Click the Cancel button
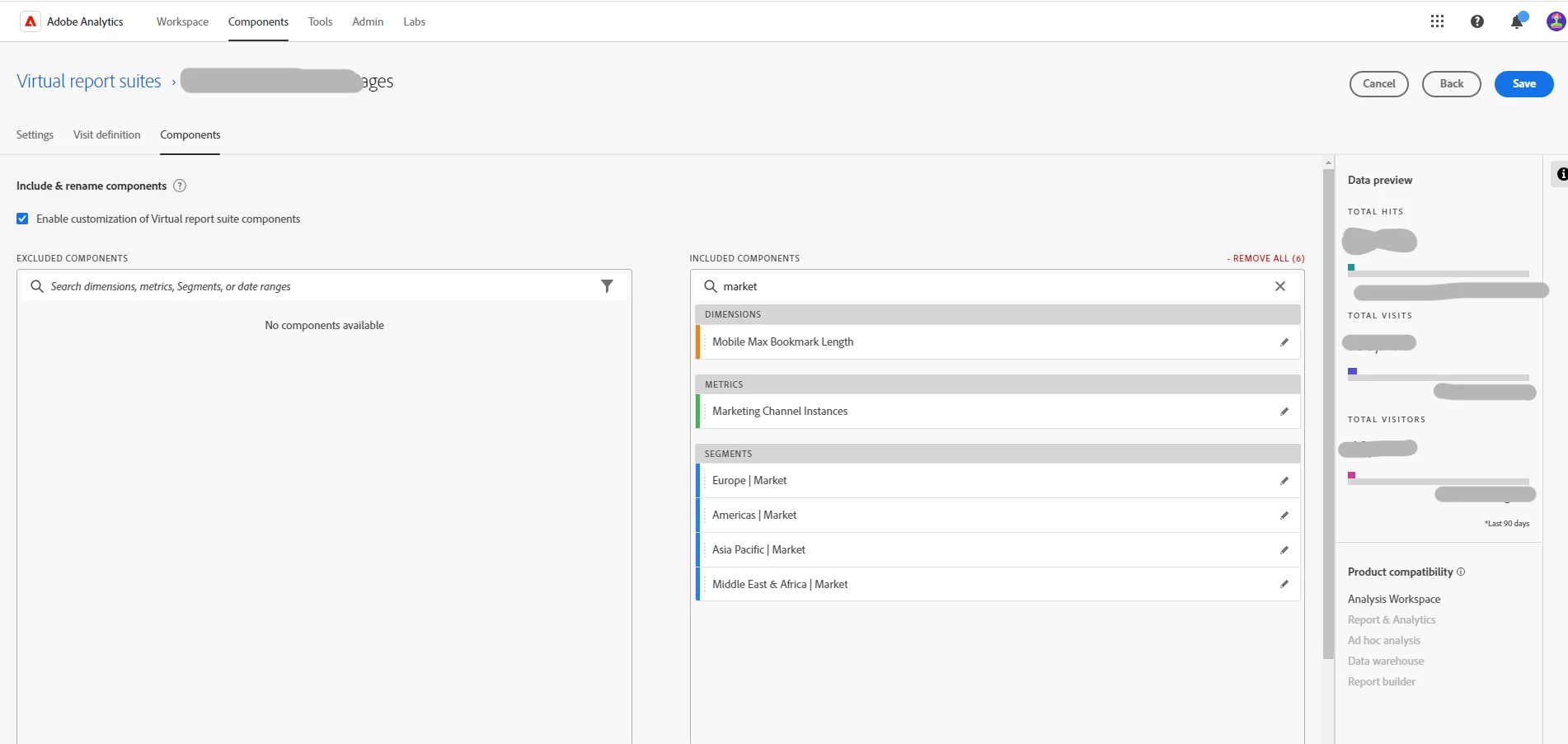 click(x=1379, y=83)
